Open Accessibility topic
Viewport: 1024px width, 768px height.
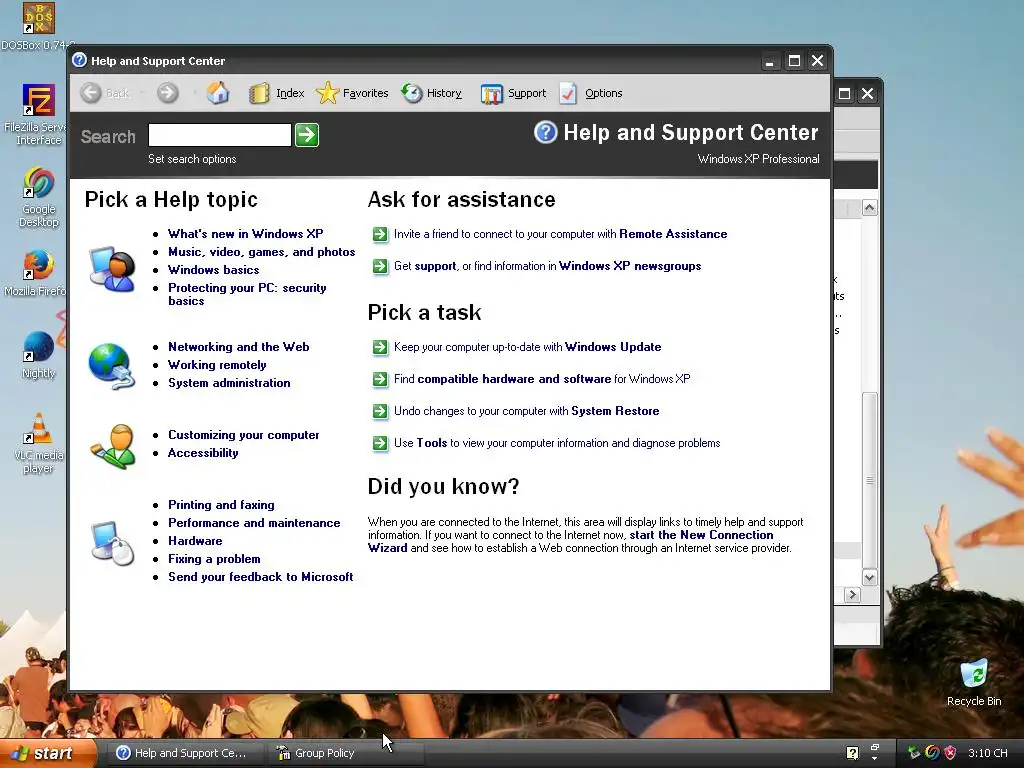pyautogui.click(x=203, y=453)
